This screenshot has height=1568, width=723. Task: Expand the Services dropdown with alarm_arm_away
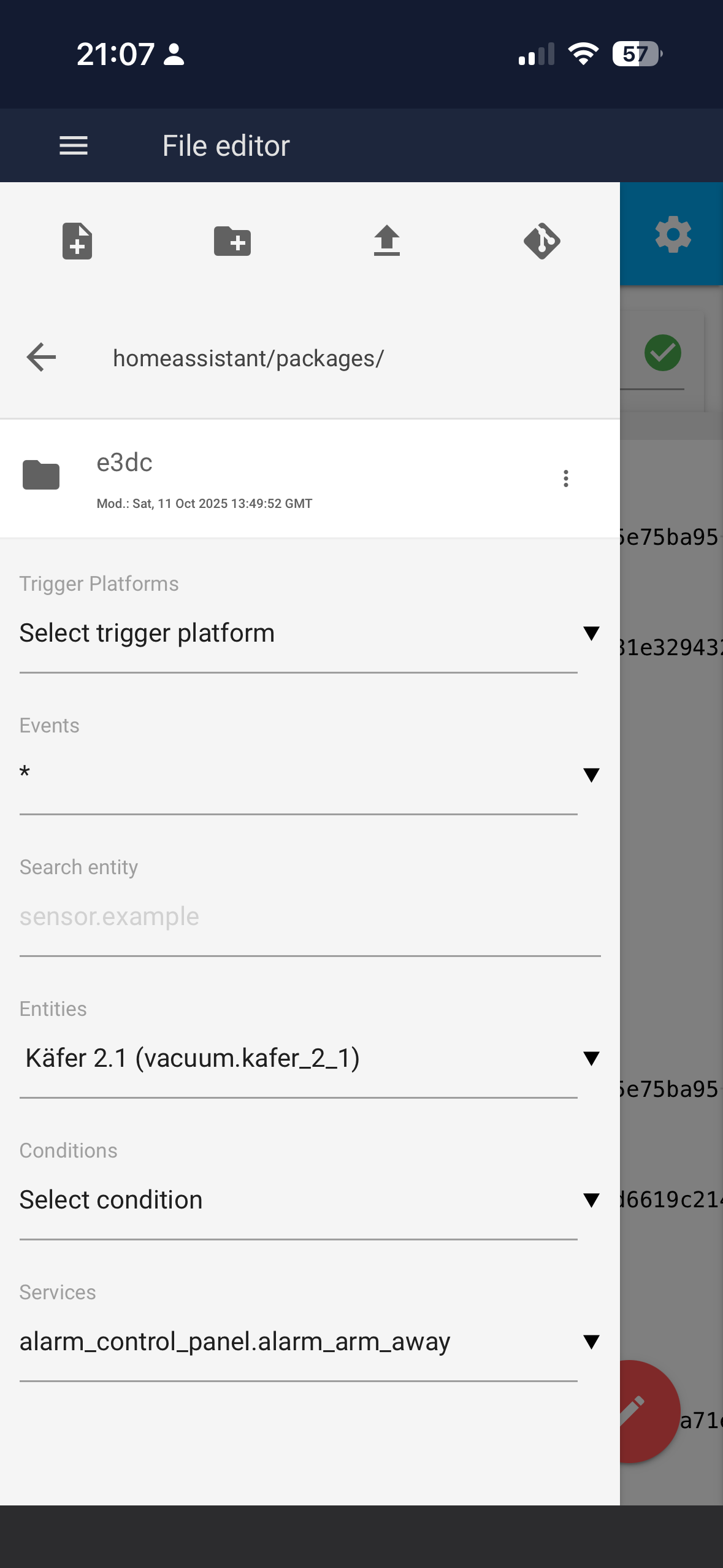tap(310, 1342)
